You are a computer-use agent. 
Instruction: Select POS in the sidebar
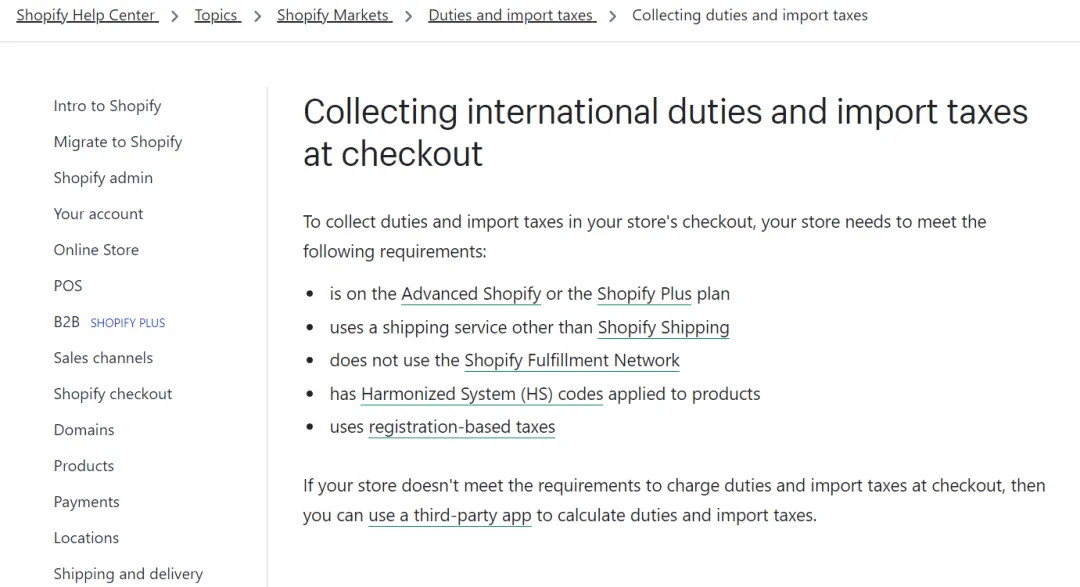coord(68,286)
